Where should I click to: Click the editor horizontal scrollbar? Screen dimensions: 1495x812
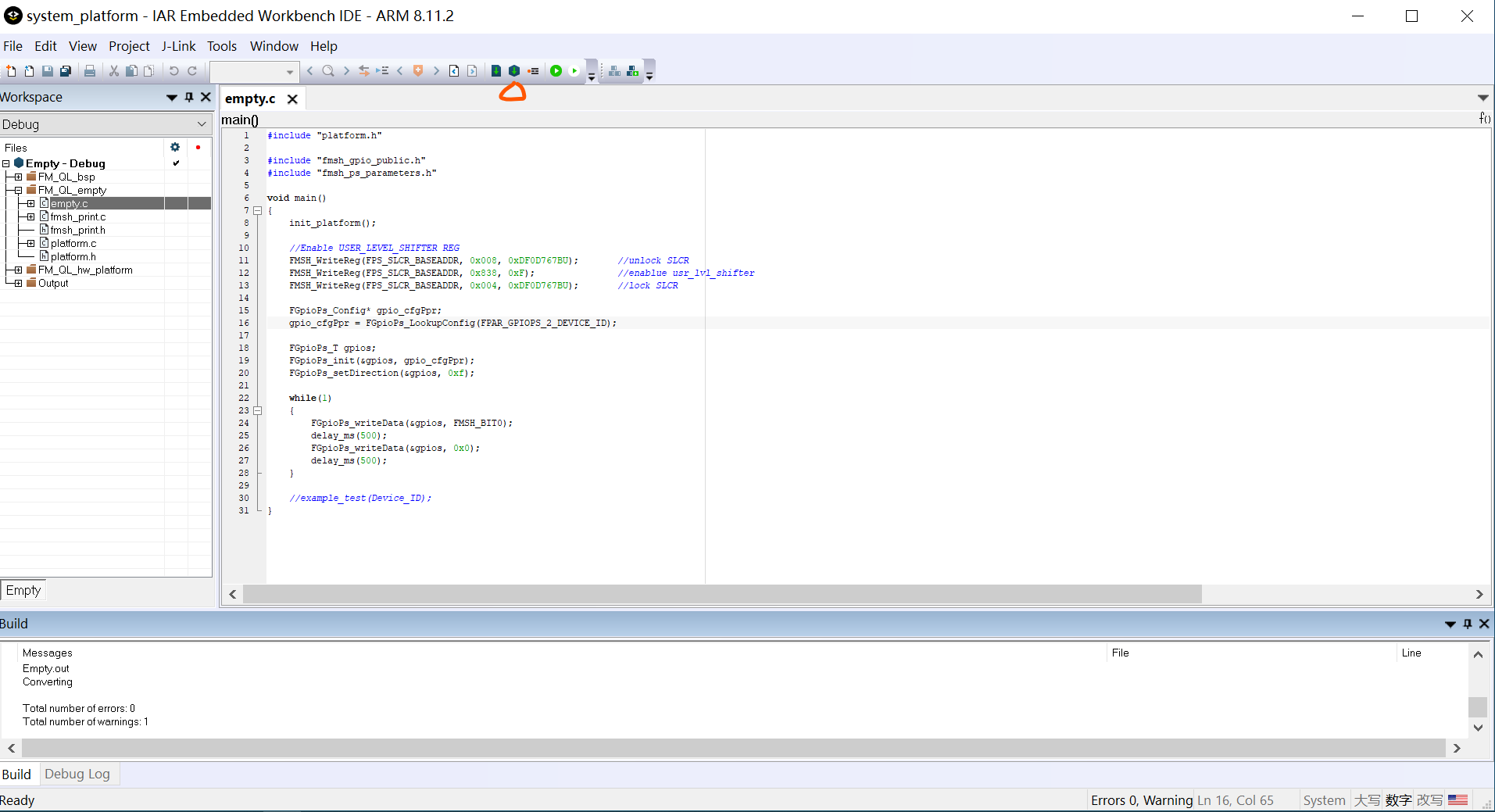coord(721,594)
